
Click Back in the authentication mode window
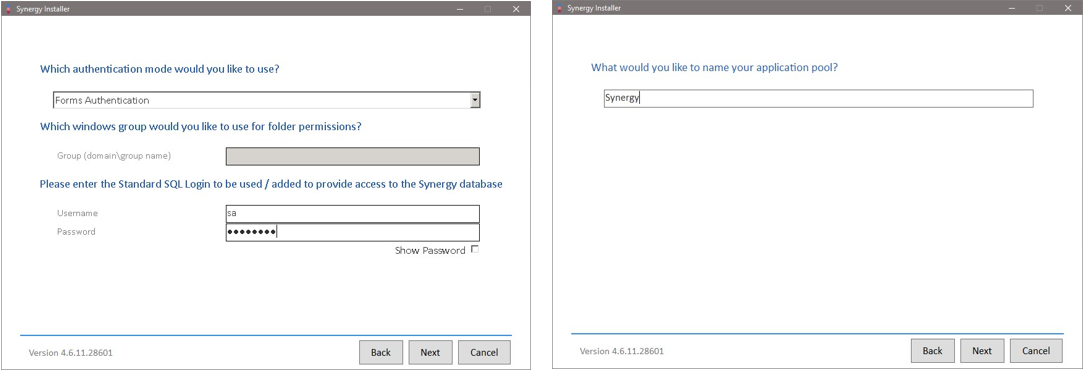click(381, 352)
